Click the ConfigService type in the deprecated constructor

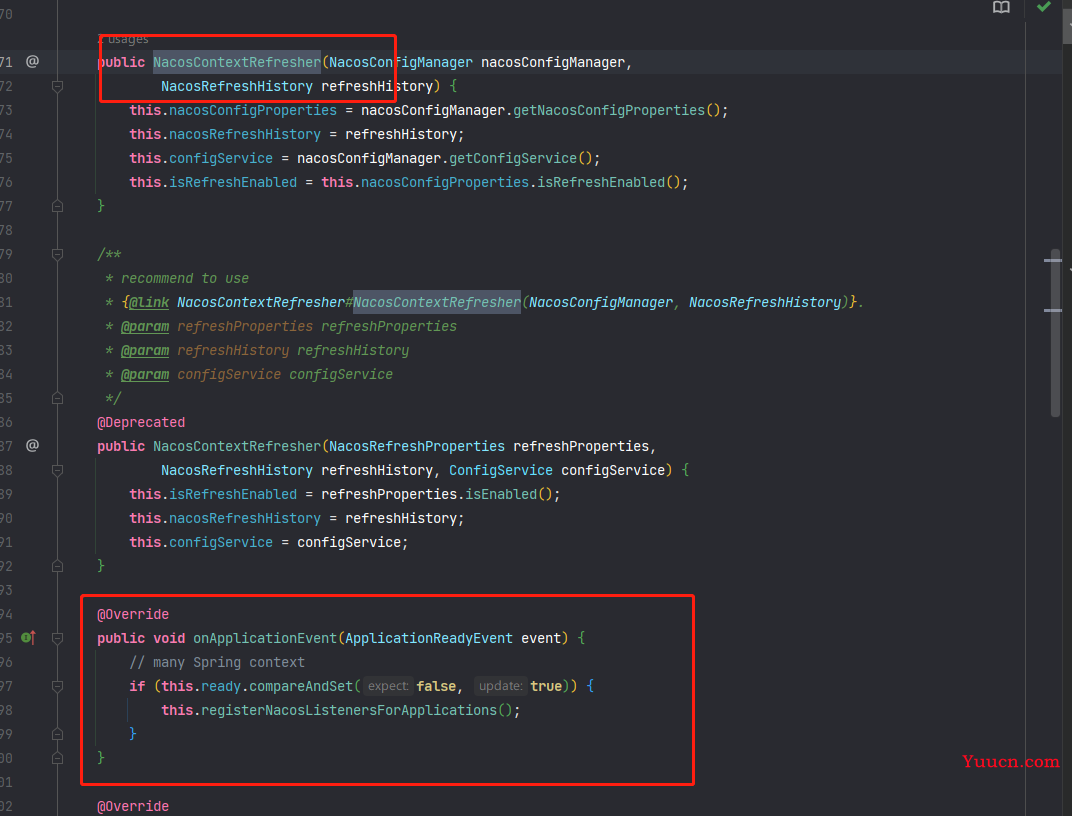point(501,470)
